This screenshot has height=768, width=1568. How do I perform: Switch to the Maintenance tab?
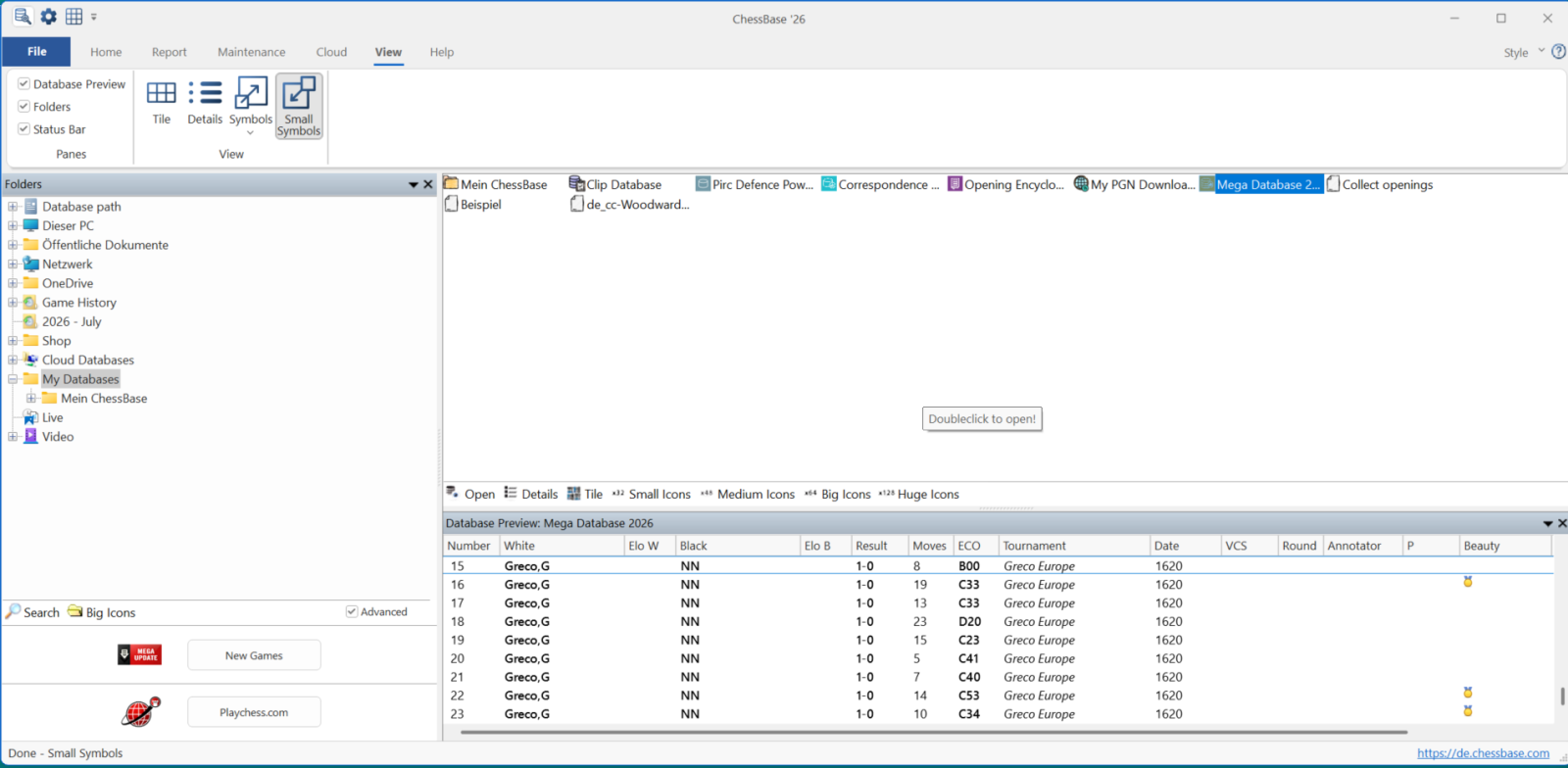pyautogui.click(x=252, y=52)
